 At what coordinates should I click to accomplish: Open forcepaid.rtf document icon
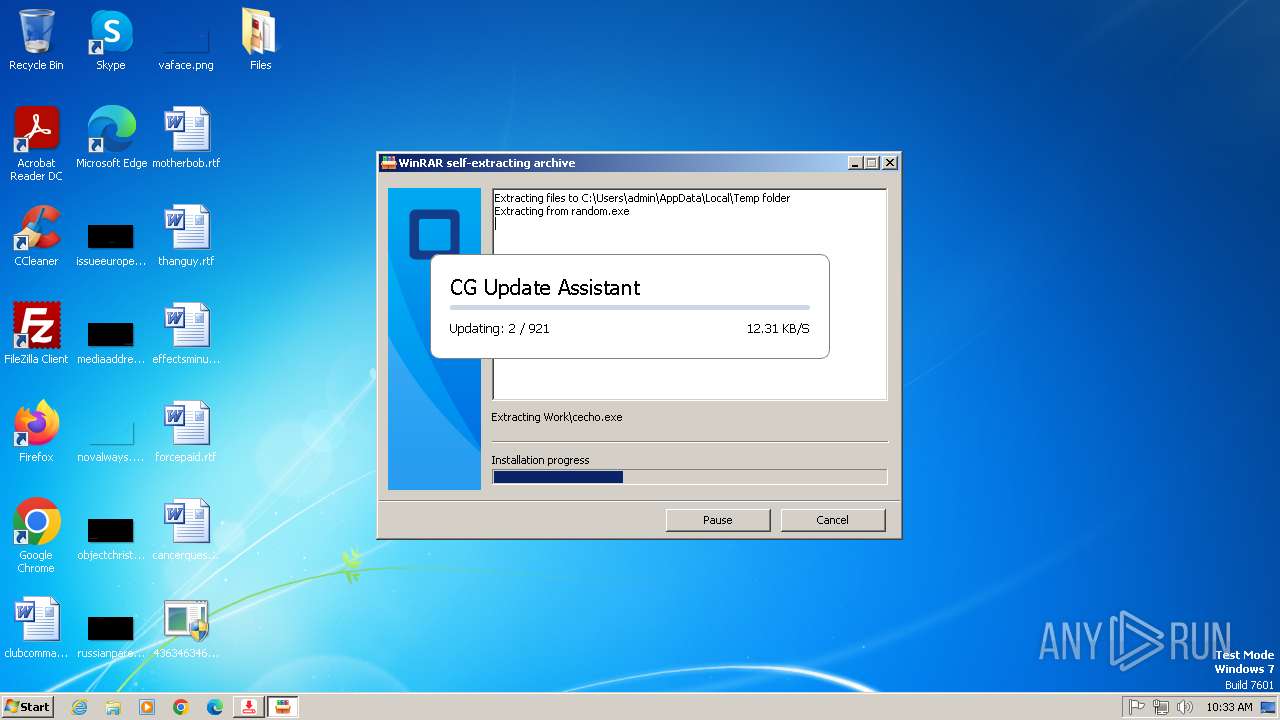(x=186, y=432)
